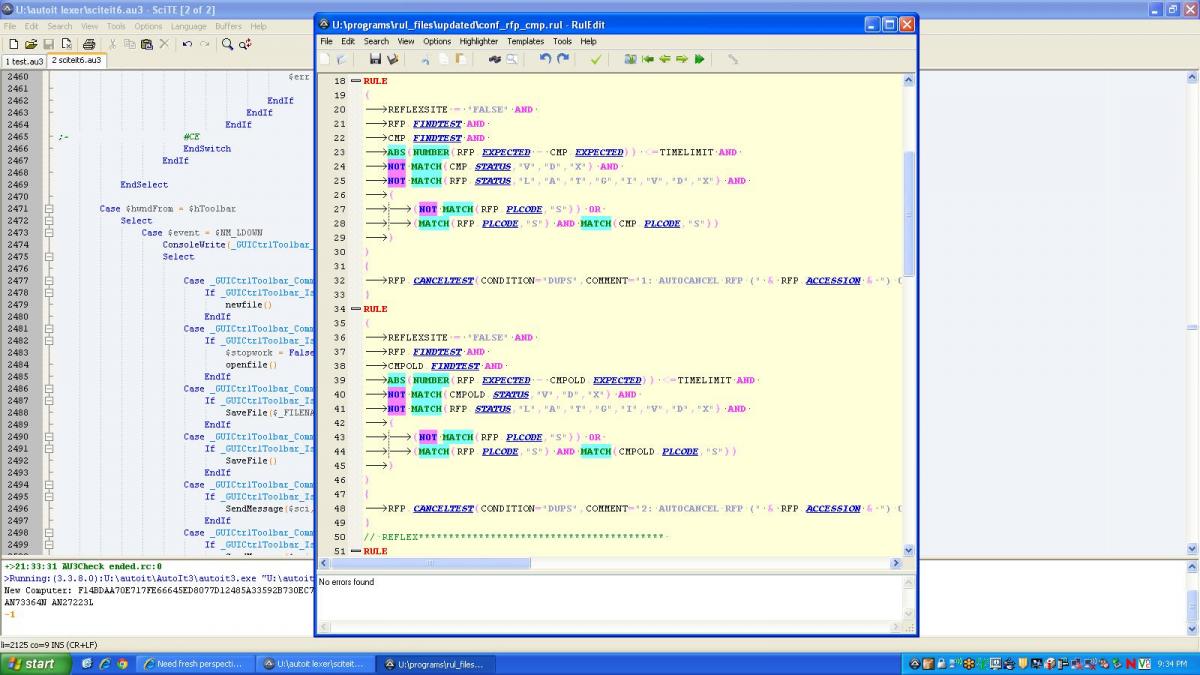Image resolution: width=1200 pixels, height=675 pixels.
Task: Click the magnifier Find icon in SciTE
Action: (228, 44)
